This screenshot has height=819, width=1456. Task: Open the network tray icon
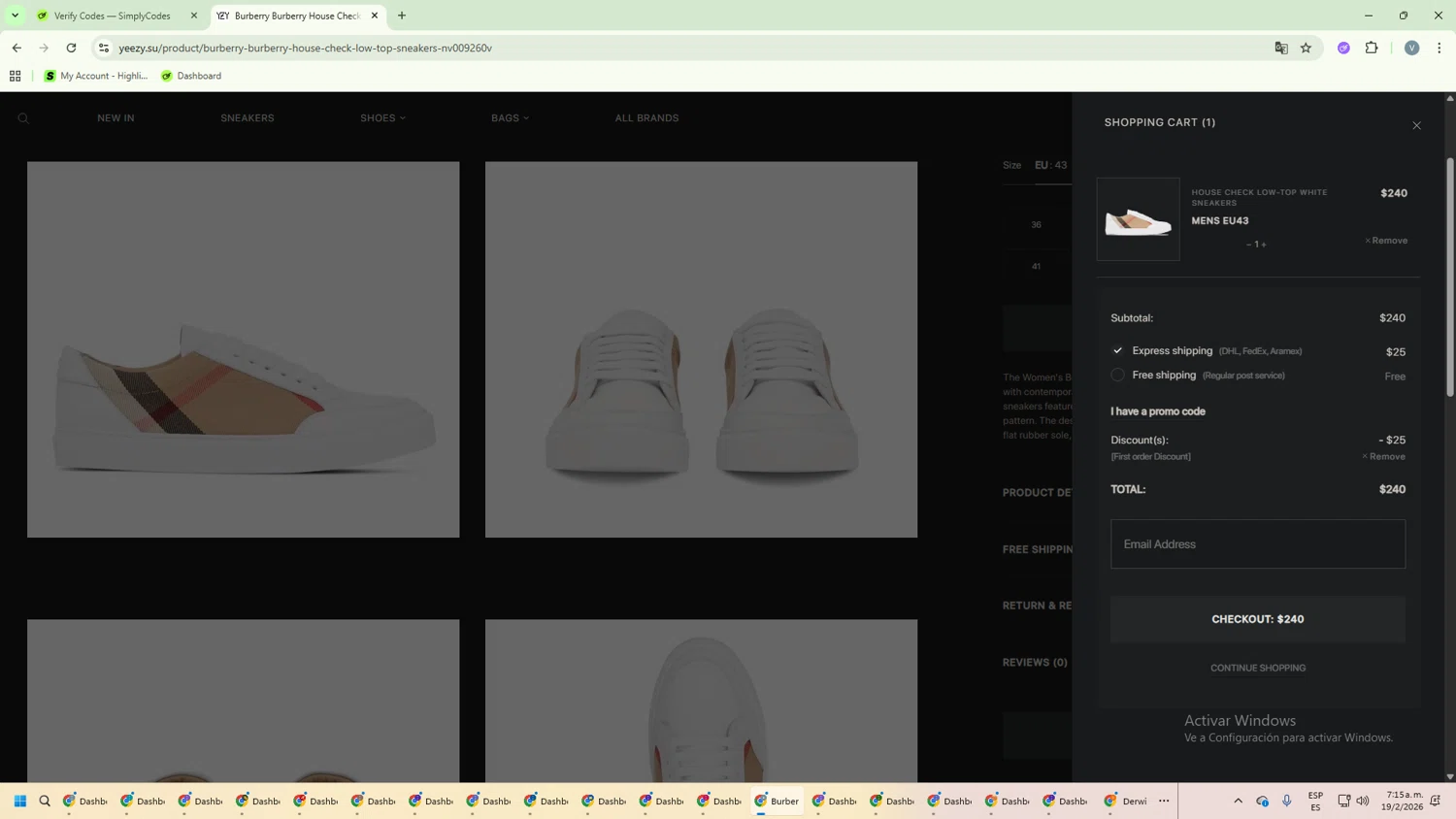point(1343,801)
